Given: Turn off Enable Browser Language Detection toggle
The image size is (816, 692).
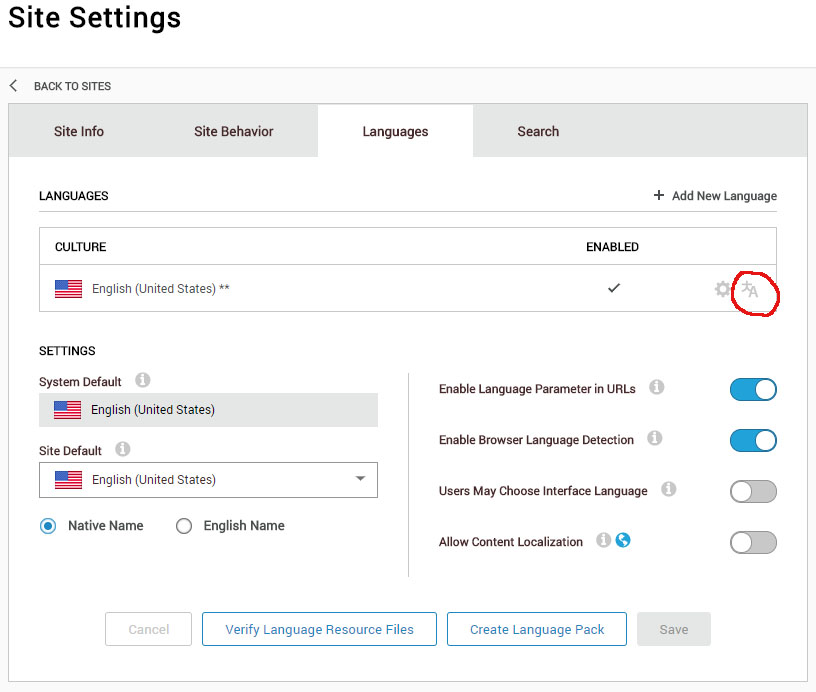Looking at the screenshot, I should 753,441.
